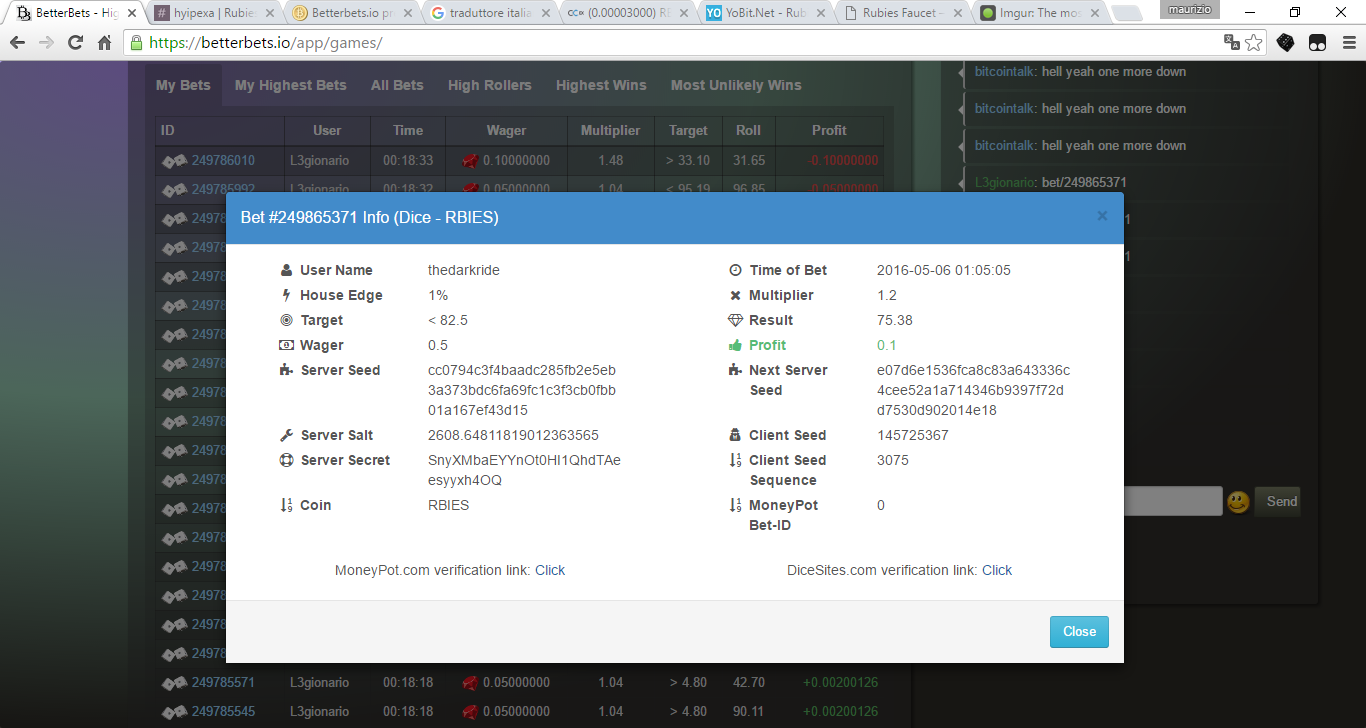Click the MoneyPot Bet-ID sort icon
Viewport: 1366px width, 728px height.
(x=736, y=505)
